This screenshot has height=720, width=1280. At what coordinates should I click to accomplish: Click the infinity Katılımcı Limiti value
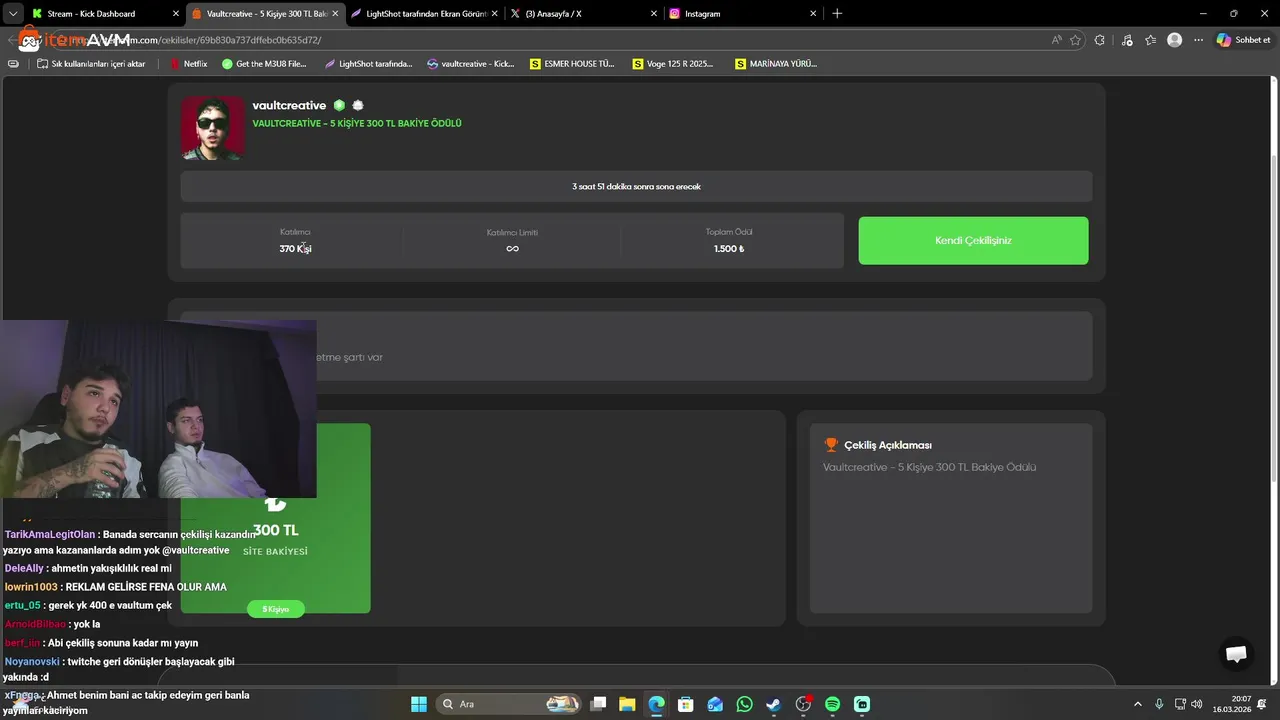512,249
